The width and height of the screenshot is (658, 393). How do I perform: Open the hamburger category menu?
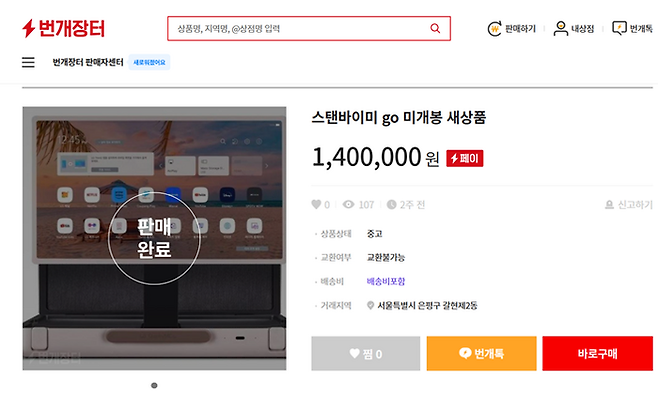[28, 62]
